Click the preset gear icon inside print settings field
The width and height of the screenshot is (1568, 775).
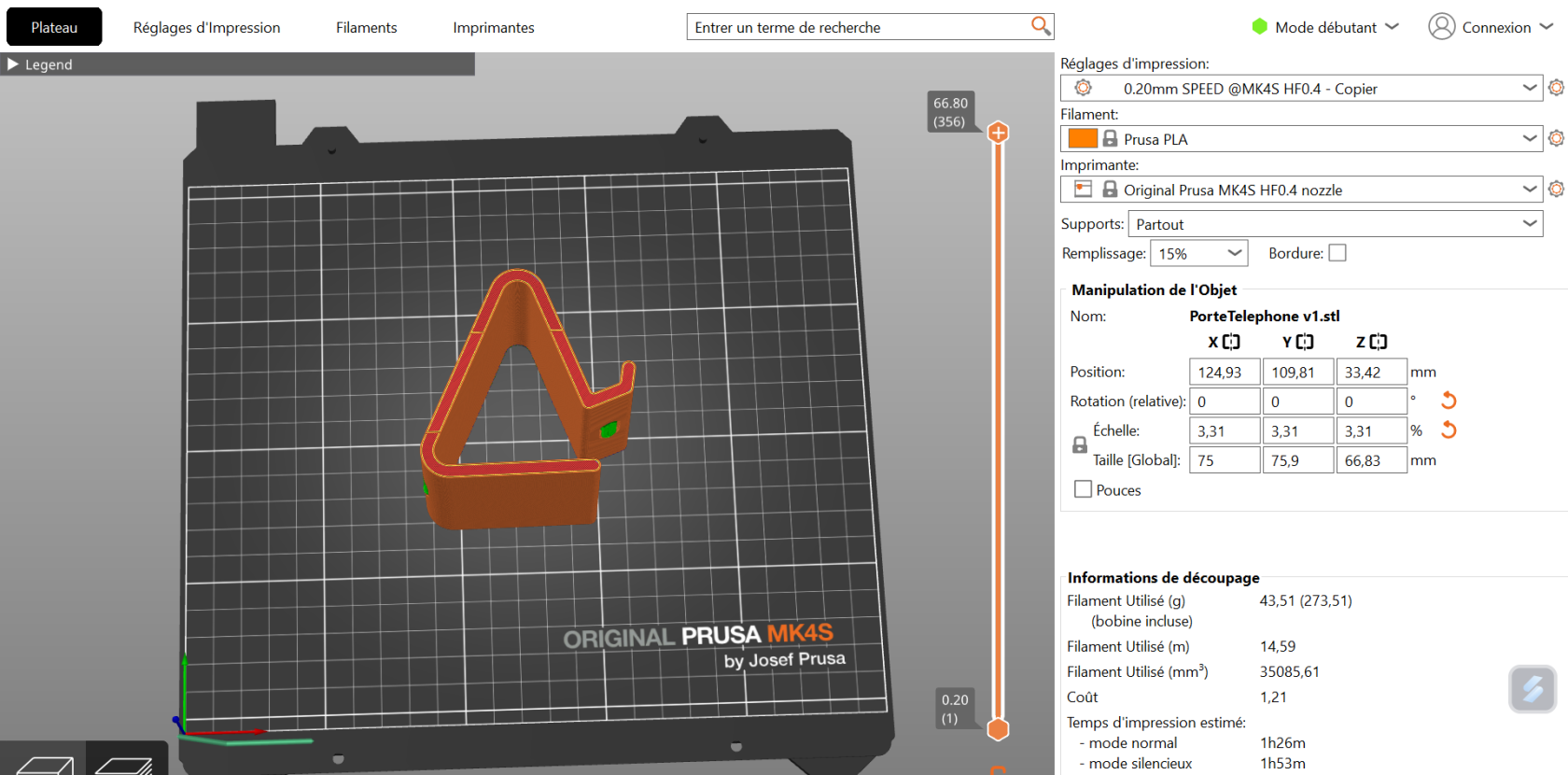1083,88
